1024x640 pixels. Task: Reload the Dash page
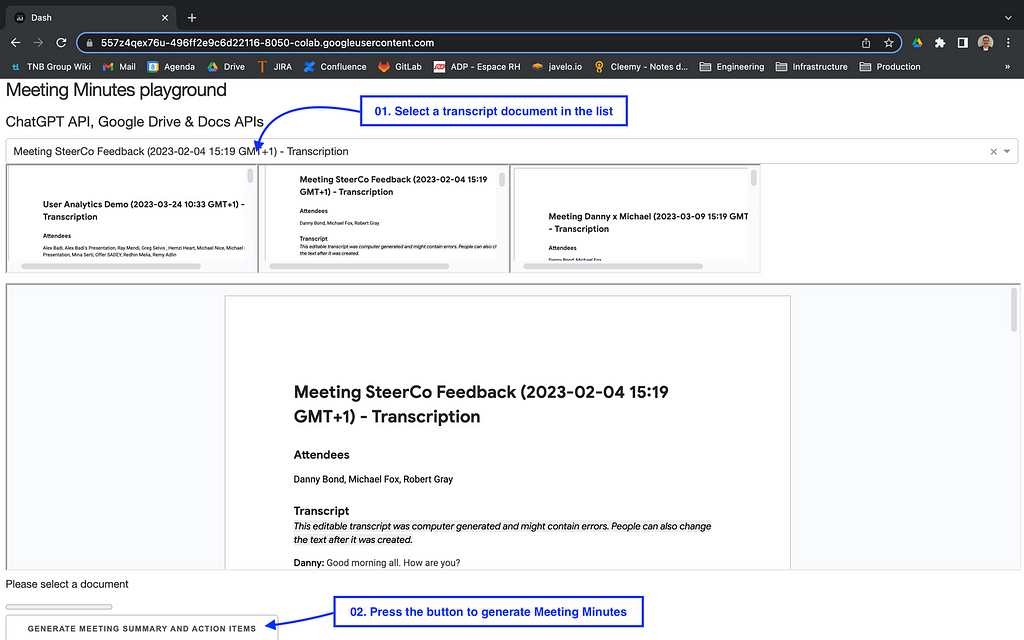(61, 42)
